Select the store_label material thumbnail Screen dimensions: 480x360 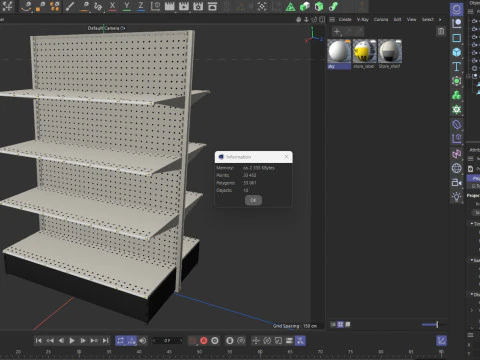coord(364,51)
